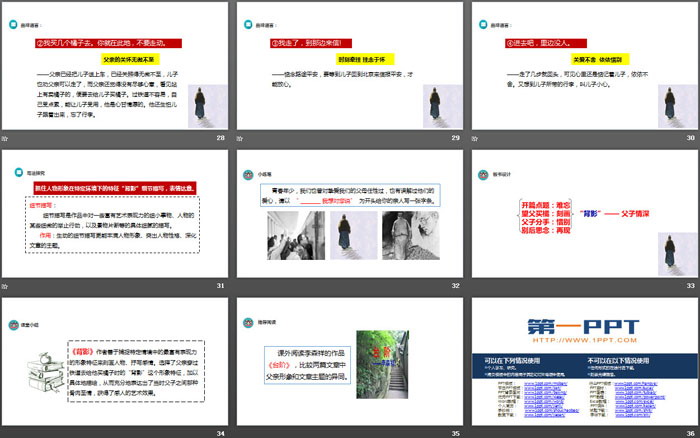This screenshot has width=700, height=438.
Task: Click the dashed text box on slide 31
Action: pos(112,225)
